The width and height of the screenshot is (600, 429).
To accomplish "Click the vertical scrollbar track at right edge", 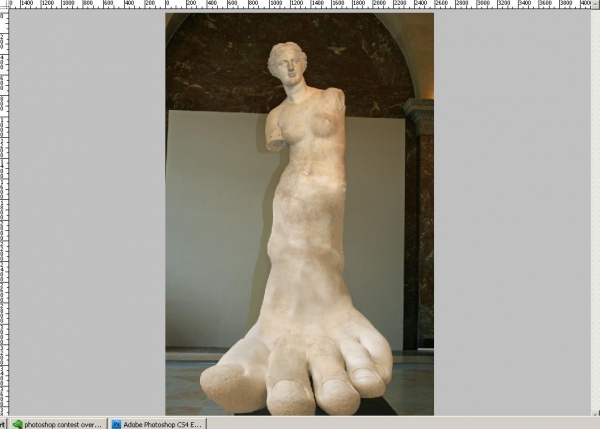I will tap(596, 210).
